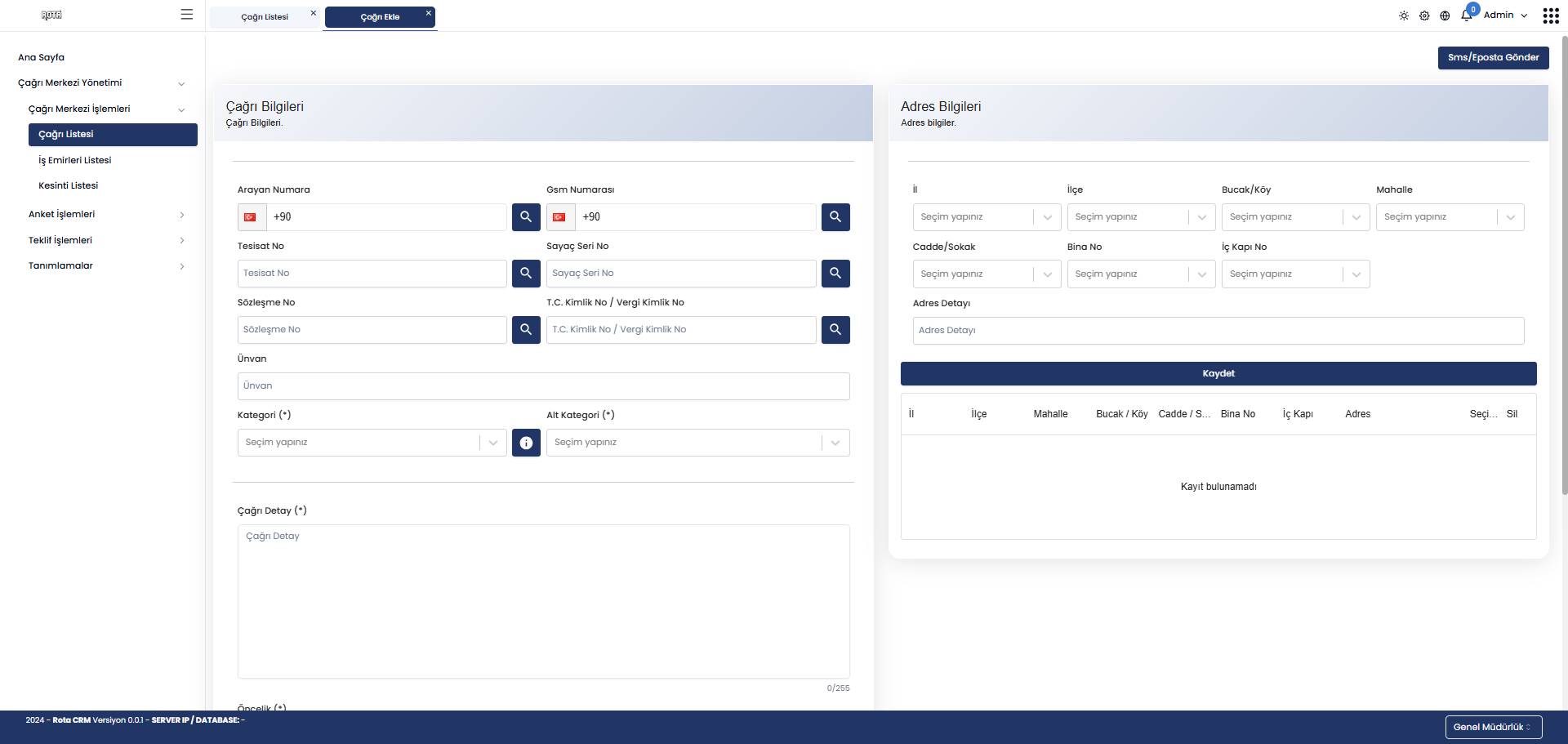Click the Sayaç Seri No input field

681,274
